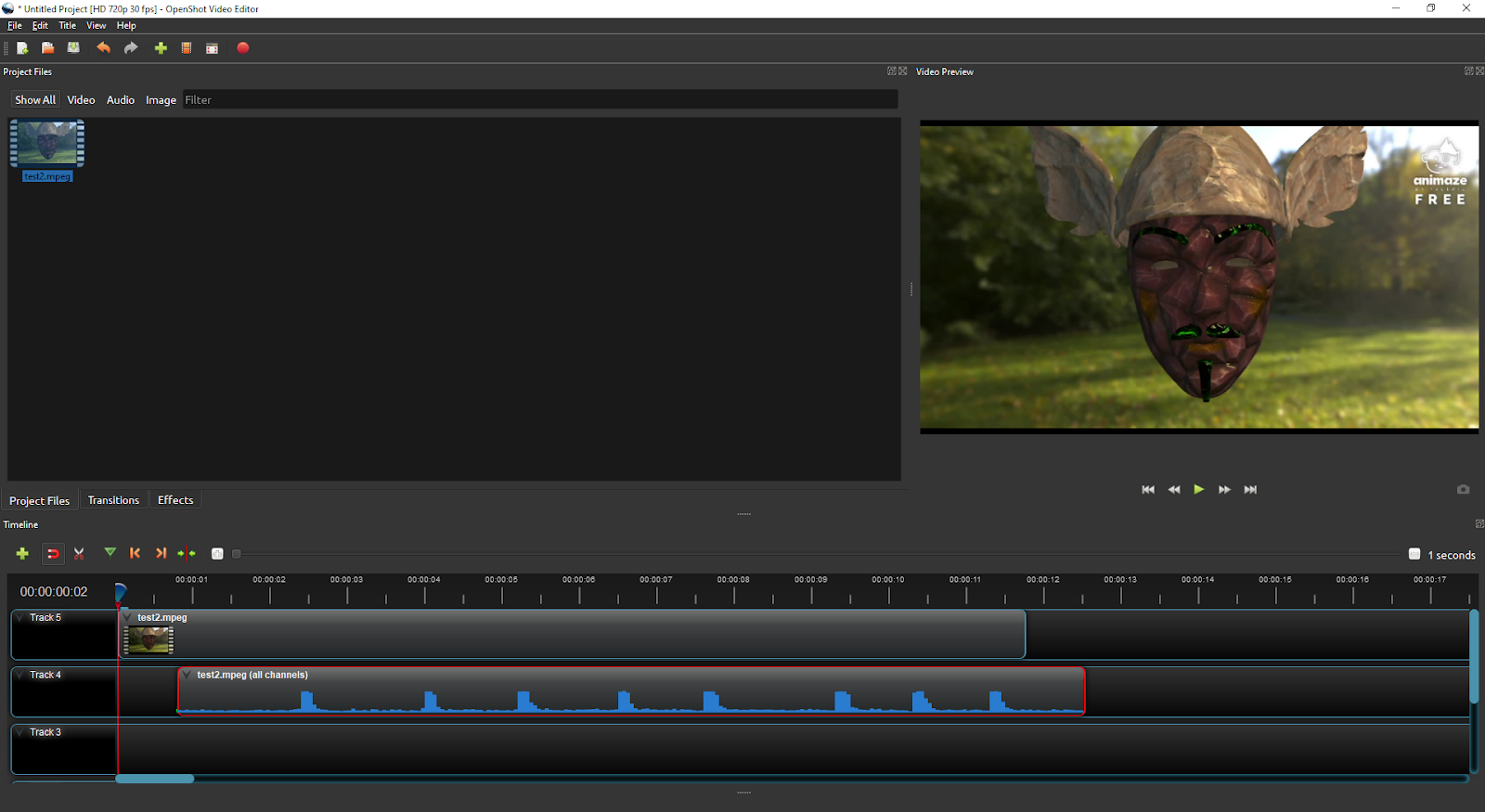Image resolution: width=1485 pixels, height=812 pixels.
Task: Show All project files filter
Action: click(x=35, y=100)
